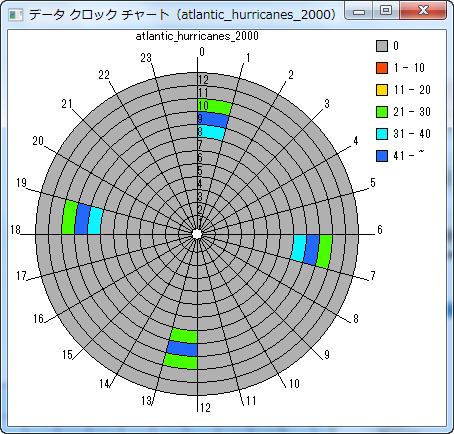Click the green cell in the hour 6 sector
Image resolution: width=454 pixels, height=434 pixels.
[x=324, y=250]
